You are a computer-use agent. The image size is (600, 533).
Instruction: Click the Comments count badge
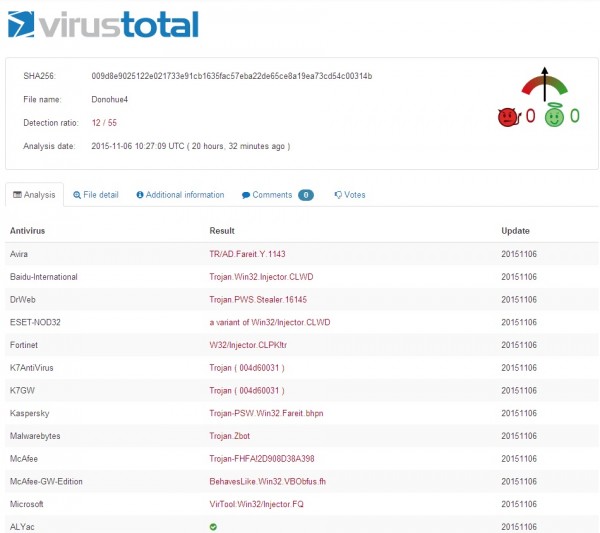(x=306, y=195)
